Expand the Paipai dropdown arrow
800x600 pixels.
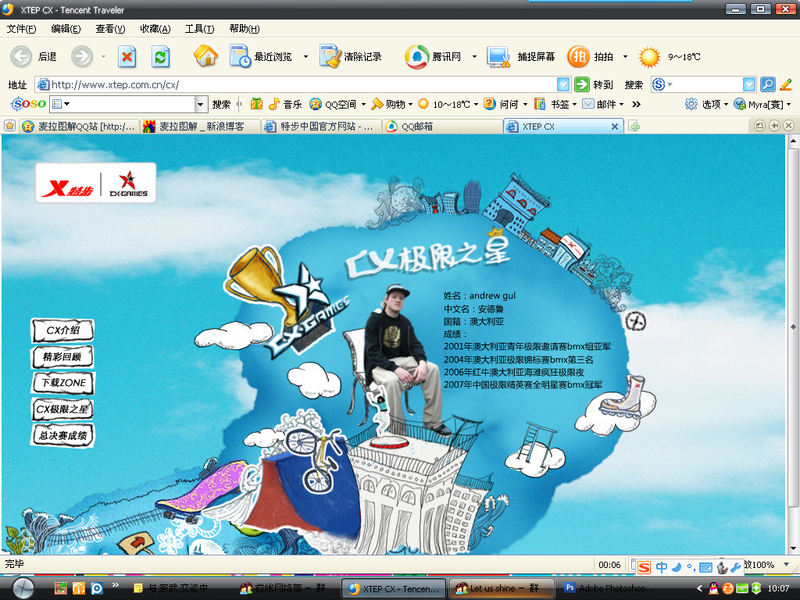tap(624, 57)
